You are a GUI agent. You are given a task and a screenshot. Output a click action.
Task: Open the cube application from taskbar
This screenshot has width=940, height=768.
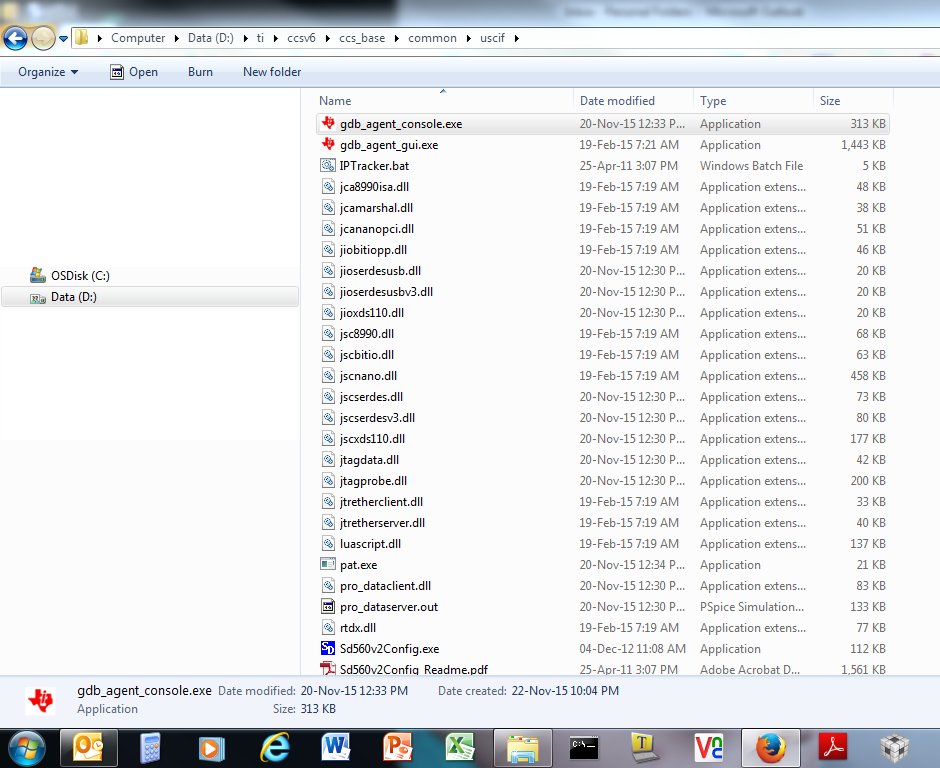pyautogui.click(x=894, y=748)
